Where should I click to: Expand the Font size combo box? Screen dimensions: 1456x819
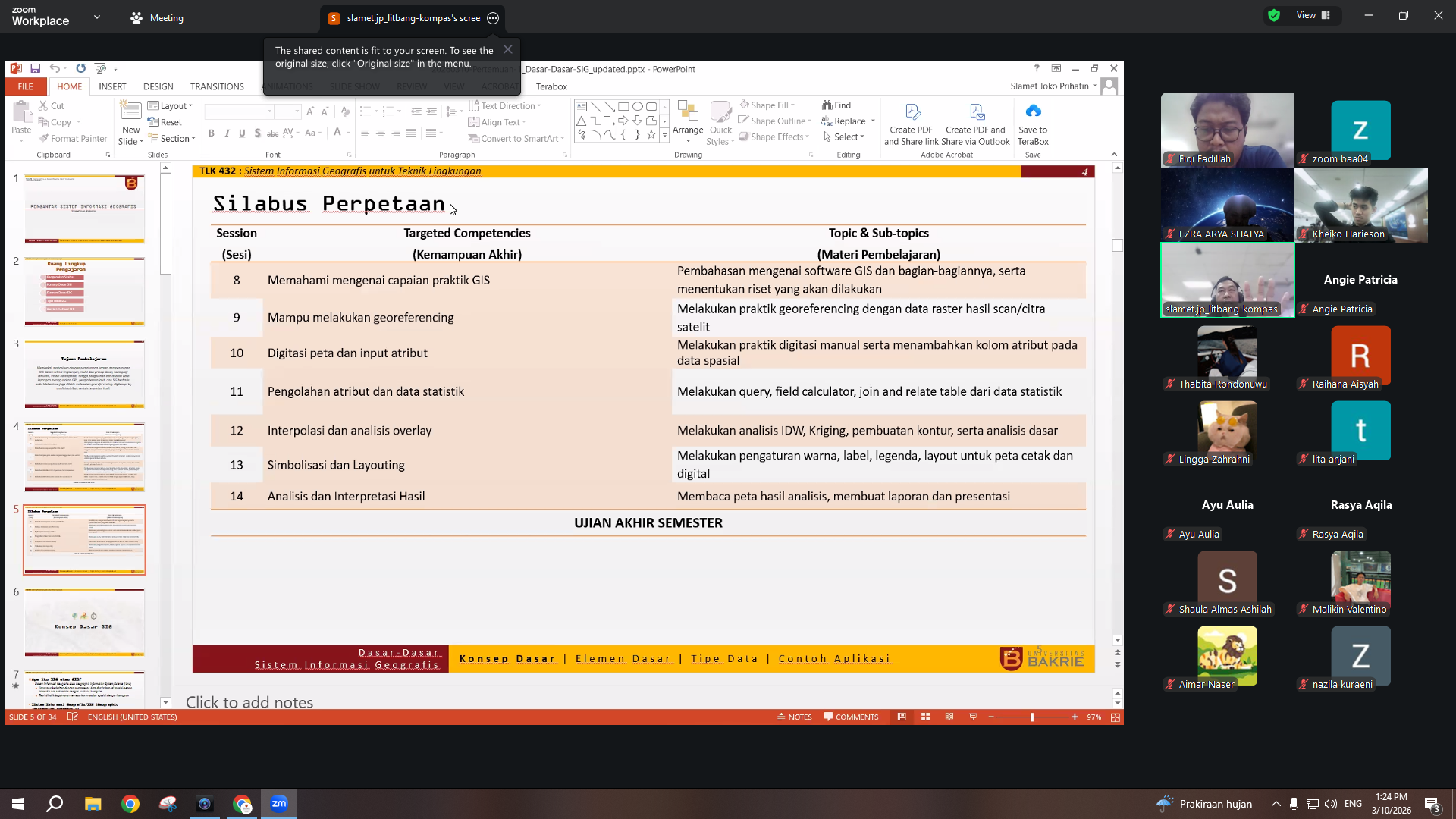[x=297, y=111]
